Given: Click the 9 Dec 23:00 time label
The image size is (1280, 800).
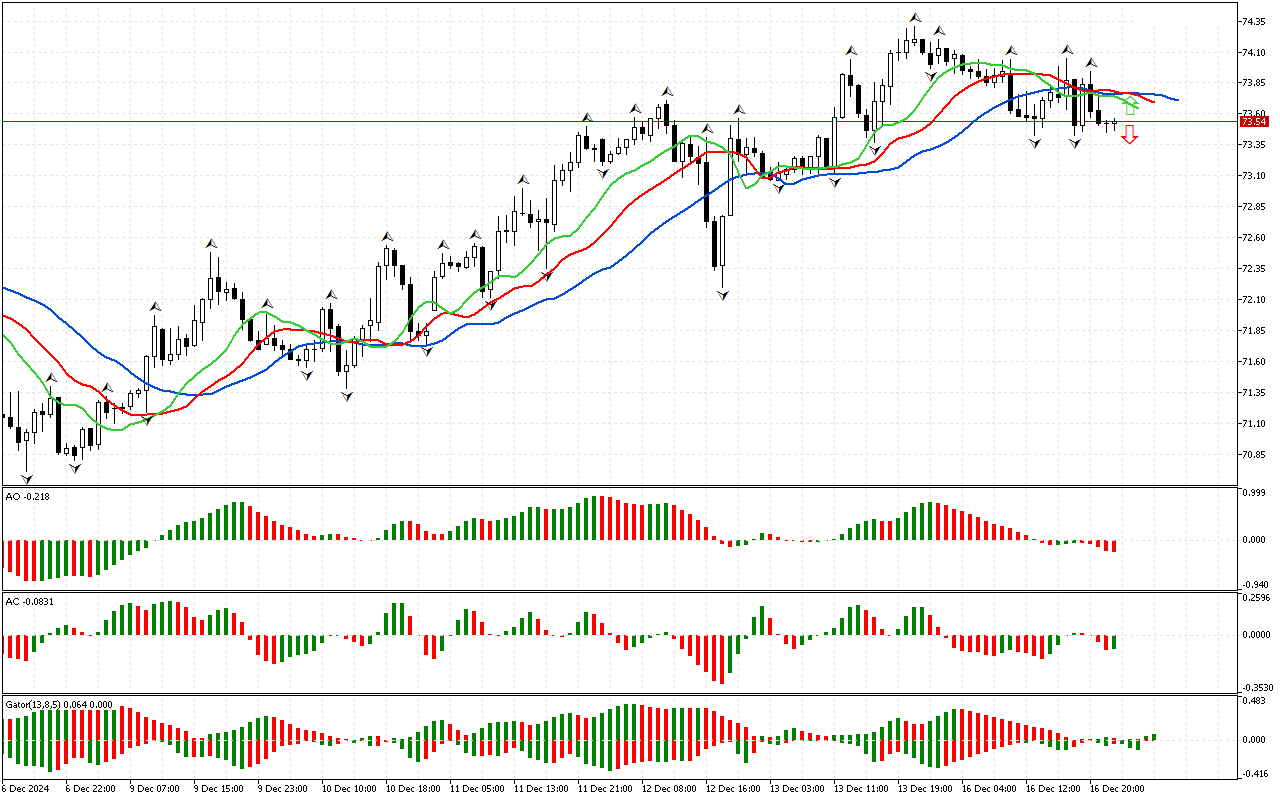Looking at the screenshot, I should [283, 789].
